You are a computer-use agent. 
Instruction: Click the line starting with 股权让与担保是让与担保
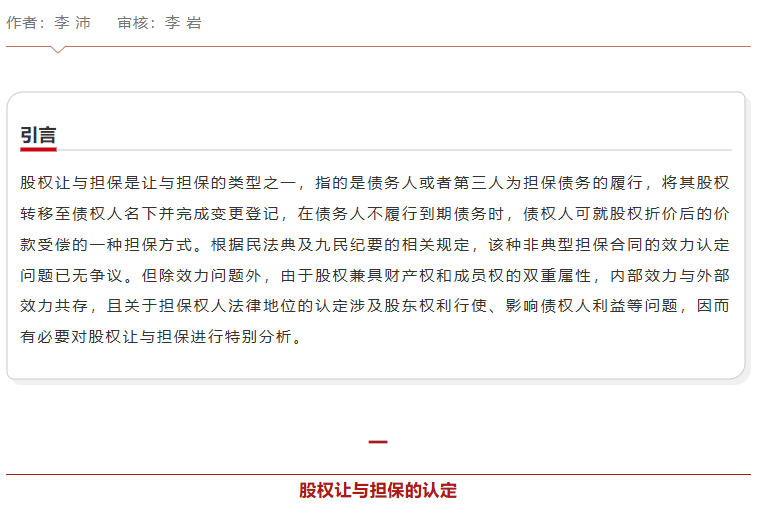[x=375, y=183]
